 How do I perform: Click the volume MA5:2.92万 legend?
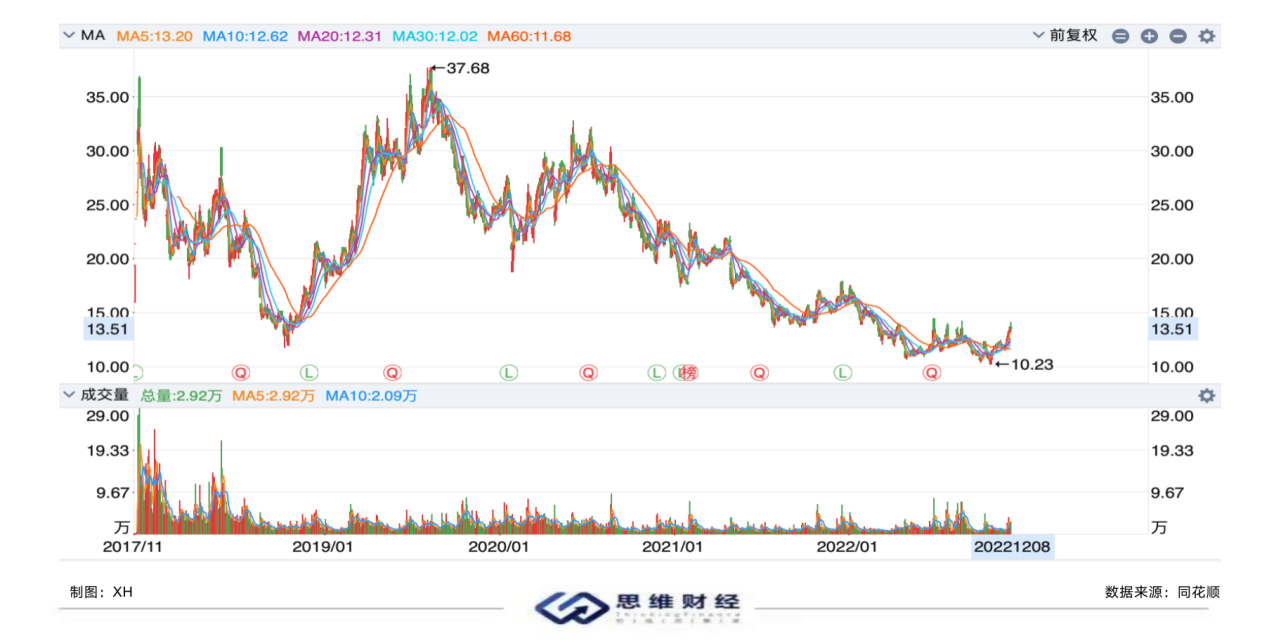tap(273, 396)
